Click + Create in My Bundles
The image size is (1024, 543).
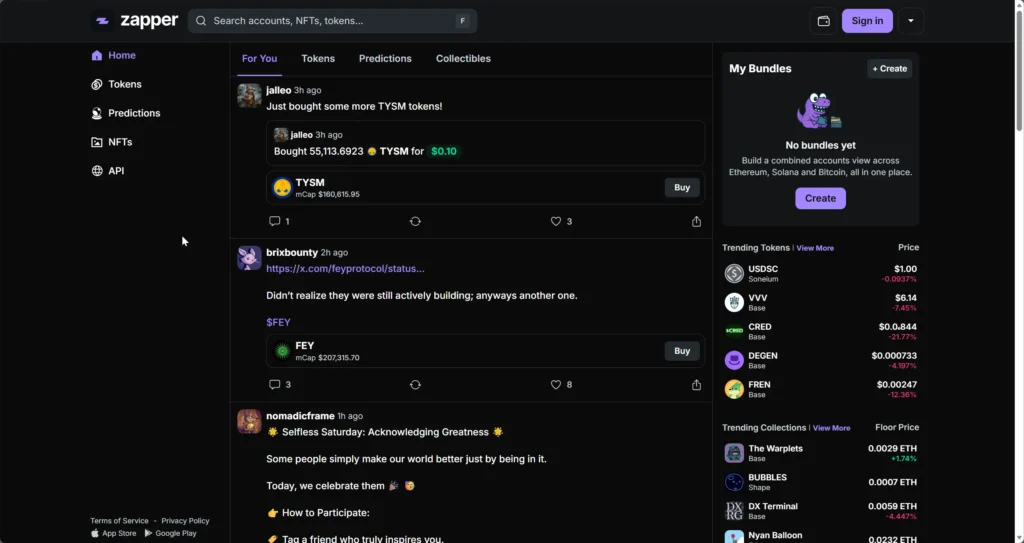(x=889, y=69)
